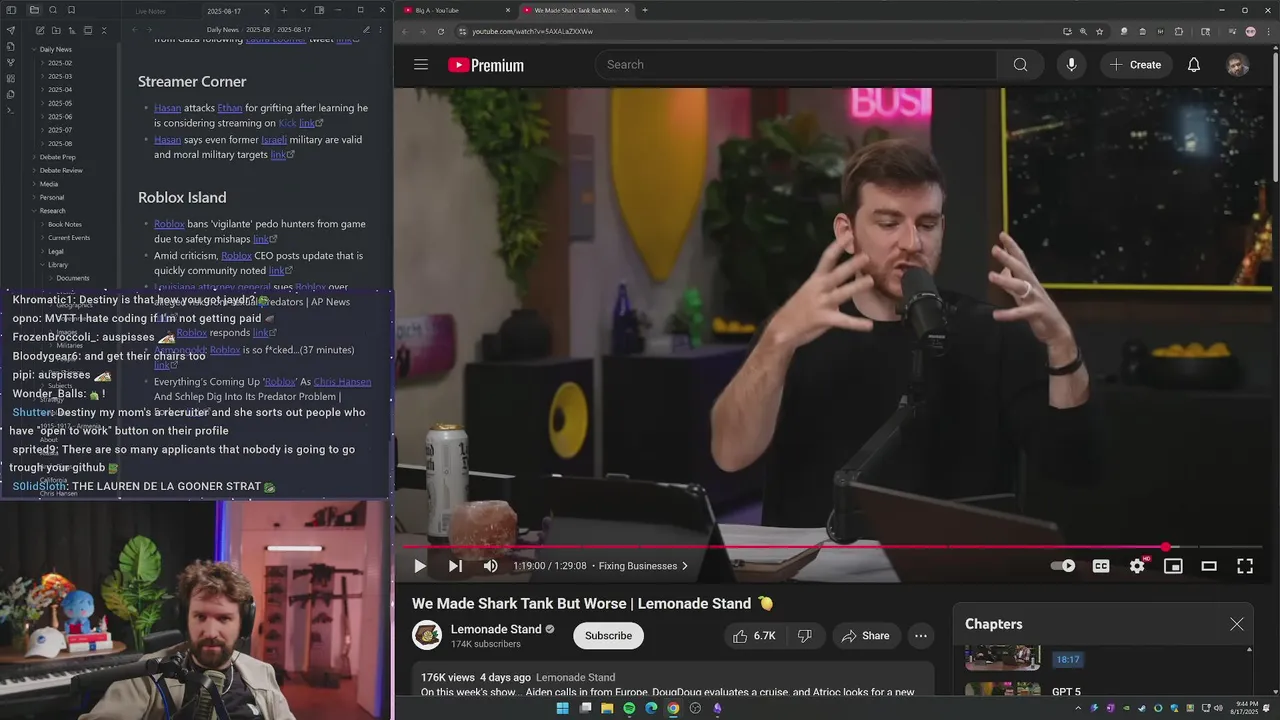Viewport: 1280px width, 720px height.
Task: Click the YouTube search field
Action: 796,65
